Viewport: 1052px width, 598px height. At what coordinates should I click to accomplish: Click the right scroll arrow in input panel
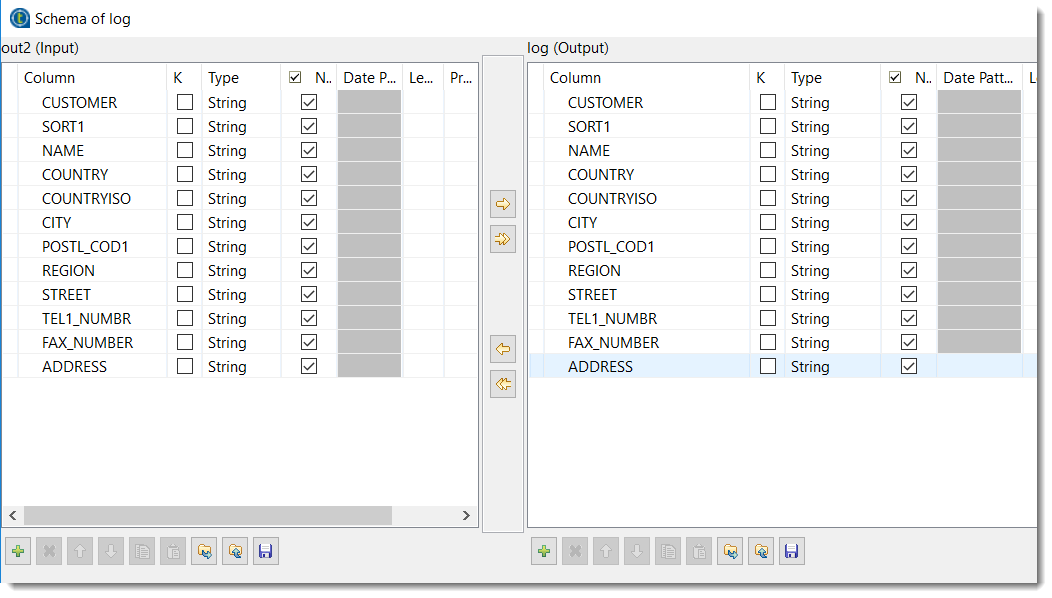click(466, 515)
